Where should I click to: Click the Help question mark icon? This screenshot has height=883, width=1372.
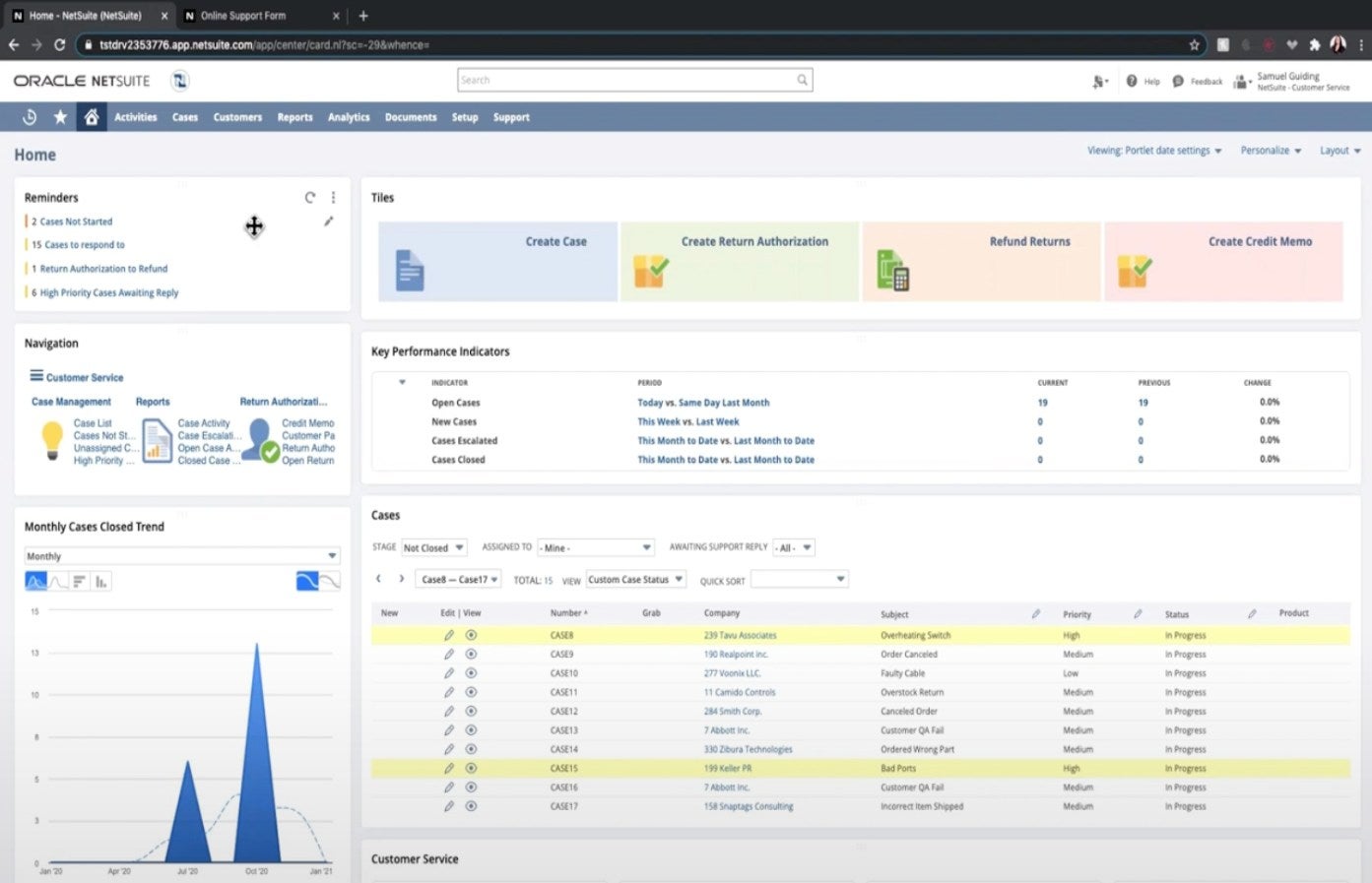(x=1132, y=81)
